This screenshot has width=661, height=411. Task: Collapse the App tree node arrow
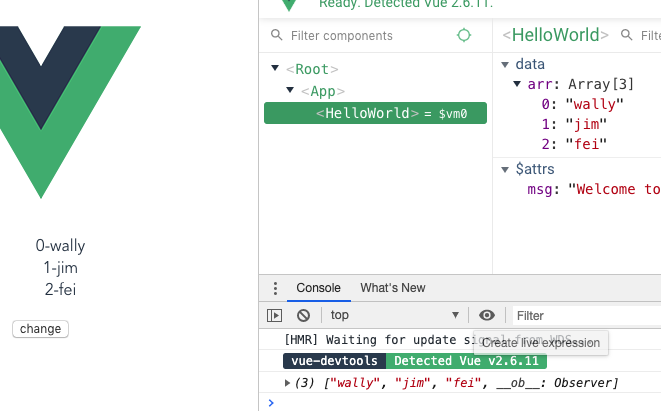click(x=290, y=90)
